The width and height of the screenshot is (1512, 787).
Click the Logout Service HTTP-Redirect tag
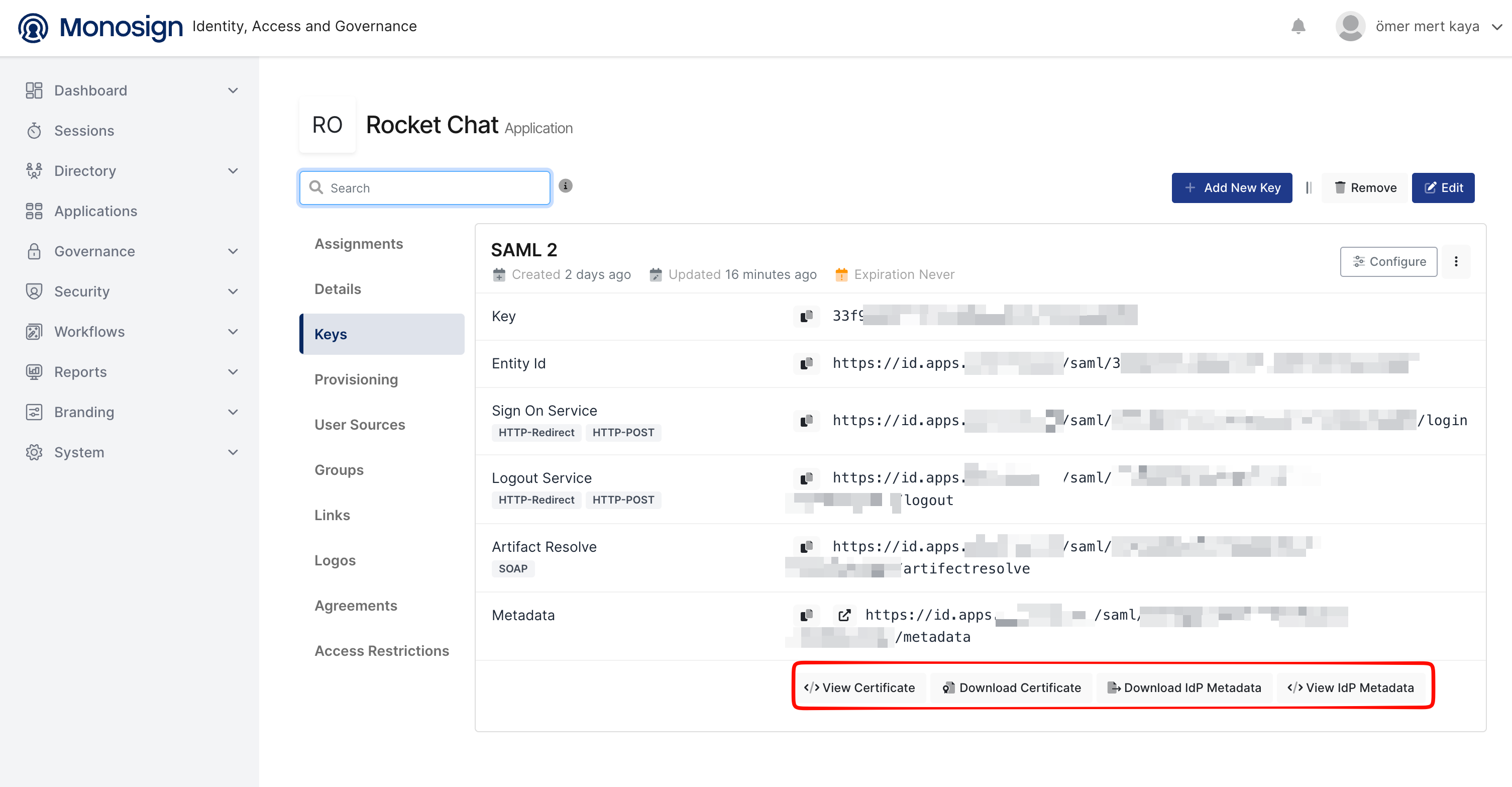pyautogui.click(x=536, y=501)
